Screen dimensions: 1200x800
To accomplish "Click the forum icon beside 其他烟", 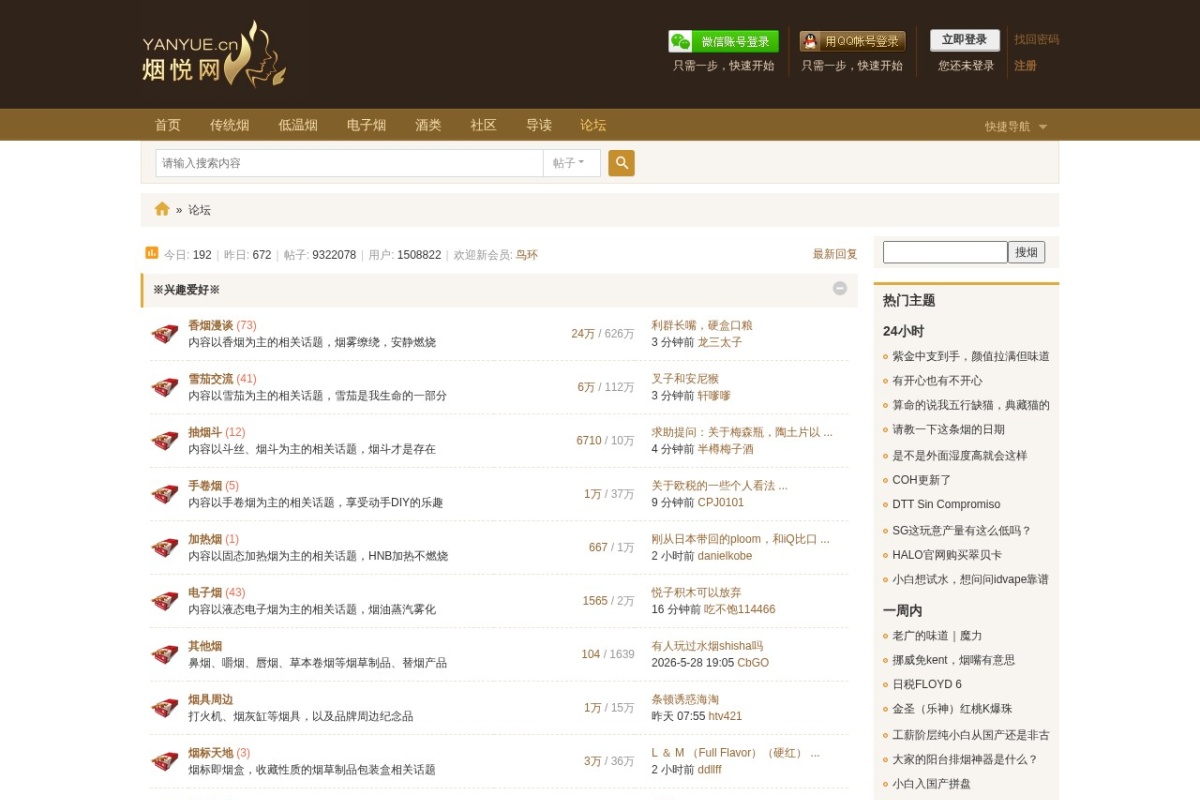I will point(165,654).
